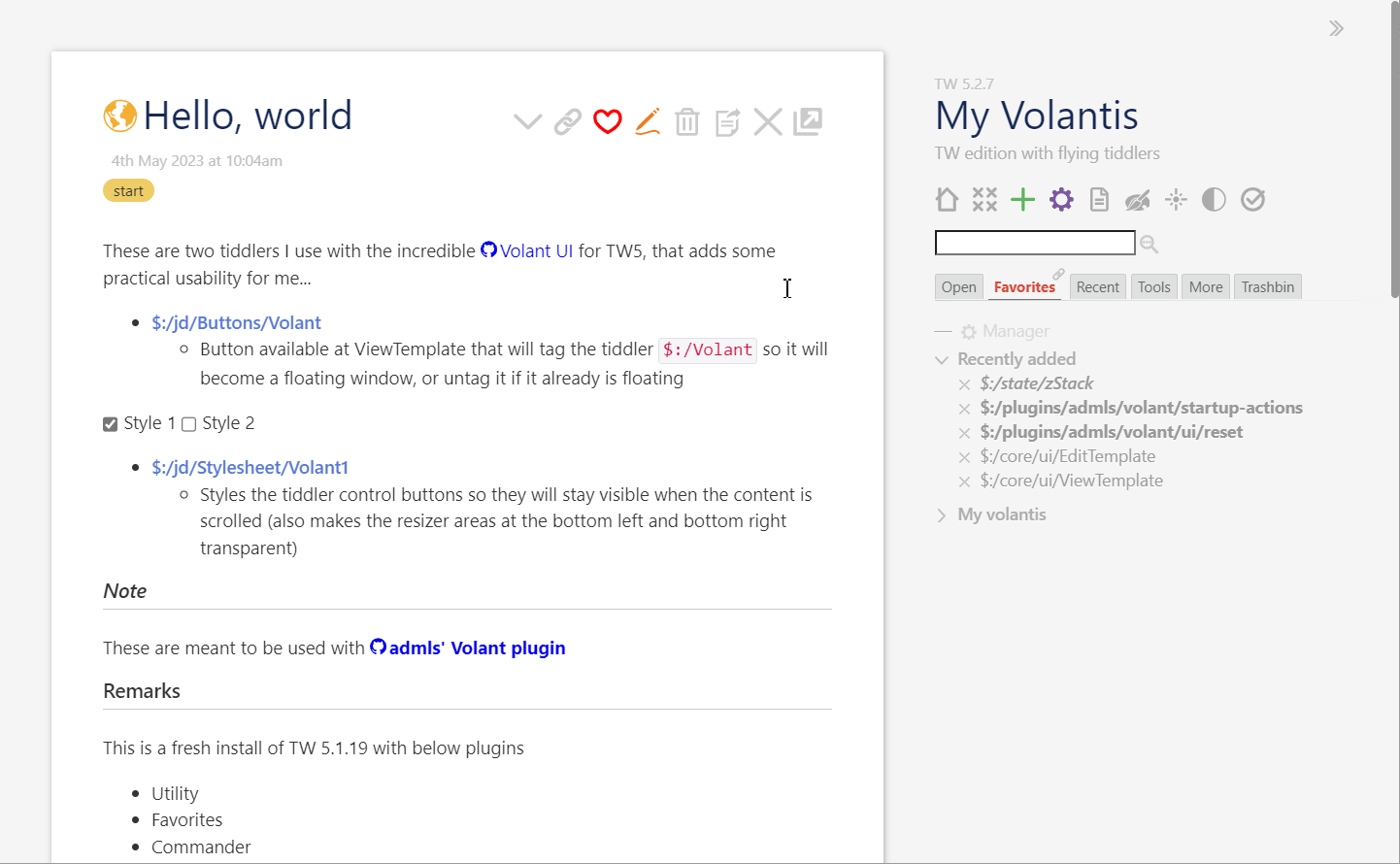
Task: Click the crossed-out eye icon in sidebar toolbar
Action: point(1137,201)
